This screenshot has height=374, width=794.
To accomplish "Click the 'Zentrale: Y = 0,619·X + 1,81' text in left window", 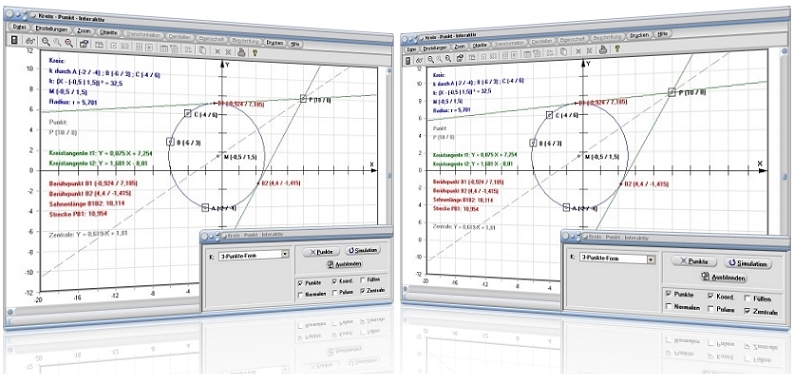I will 88,234.
